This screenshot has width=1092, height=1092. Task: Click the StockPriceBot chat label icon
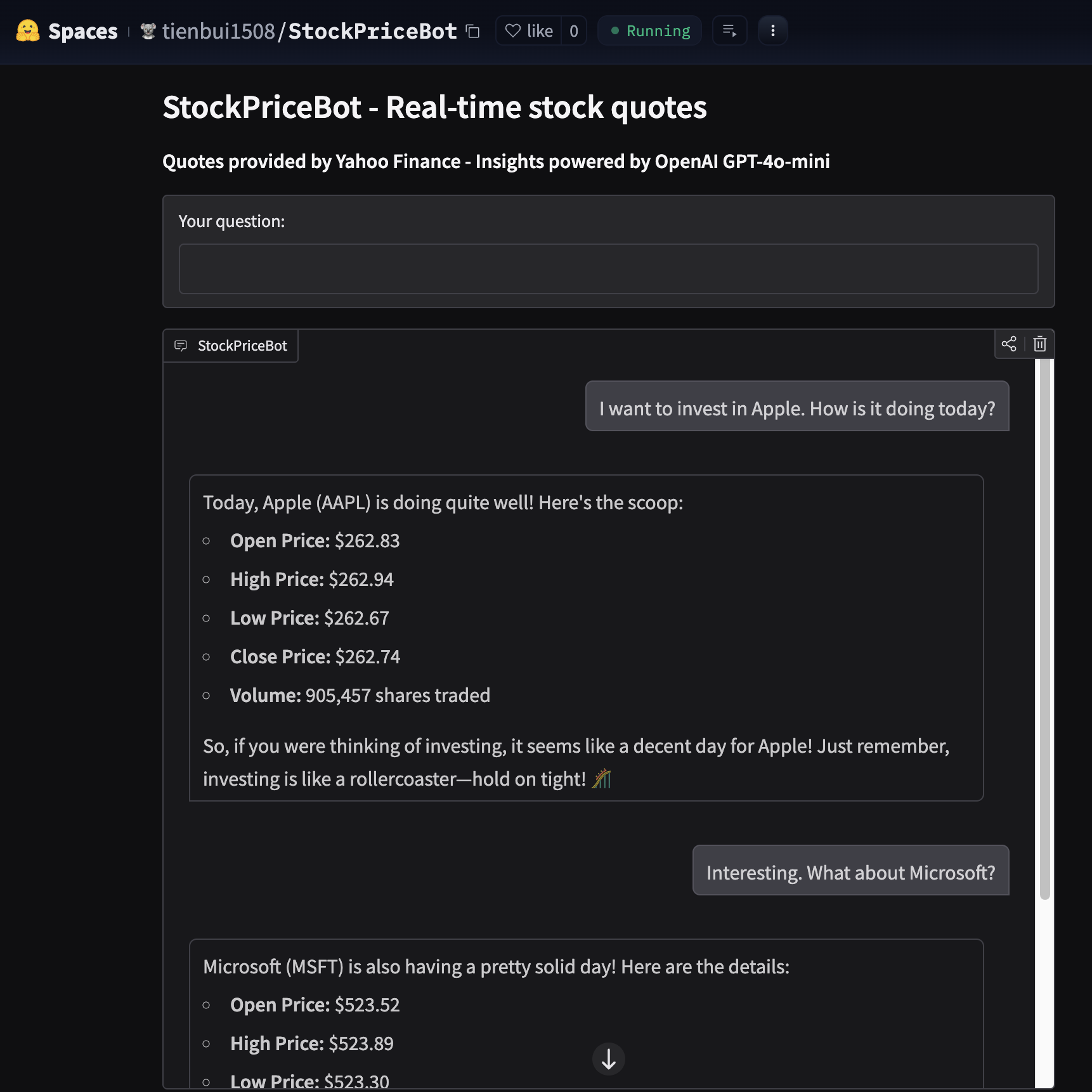point(181,346)
